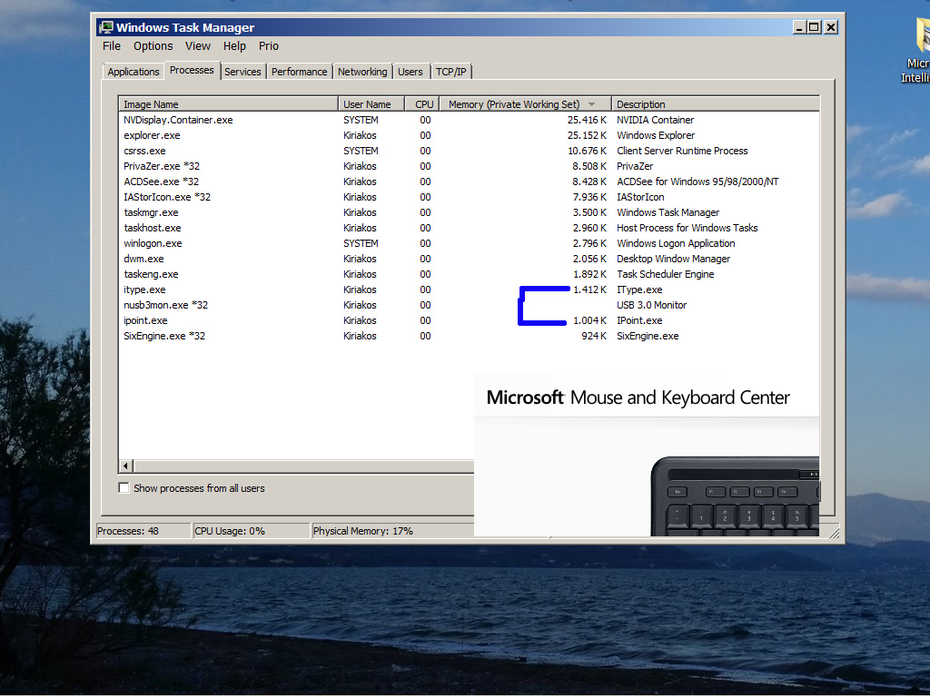Open the Prio menu
This screenshot has width=930, height=697.
(x=268, y=46)
